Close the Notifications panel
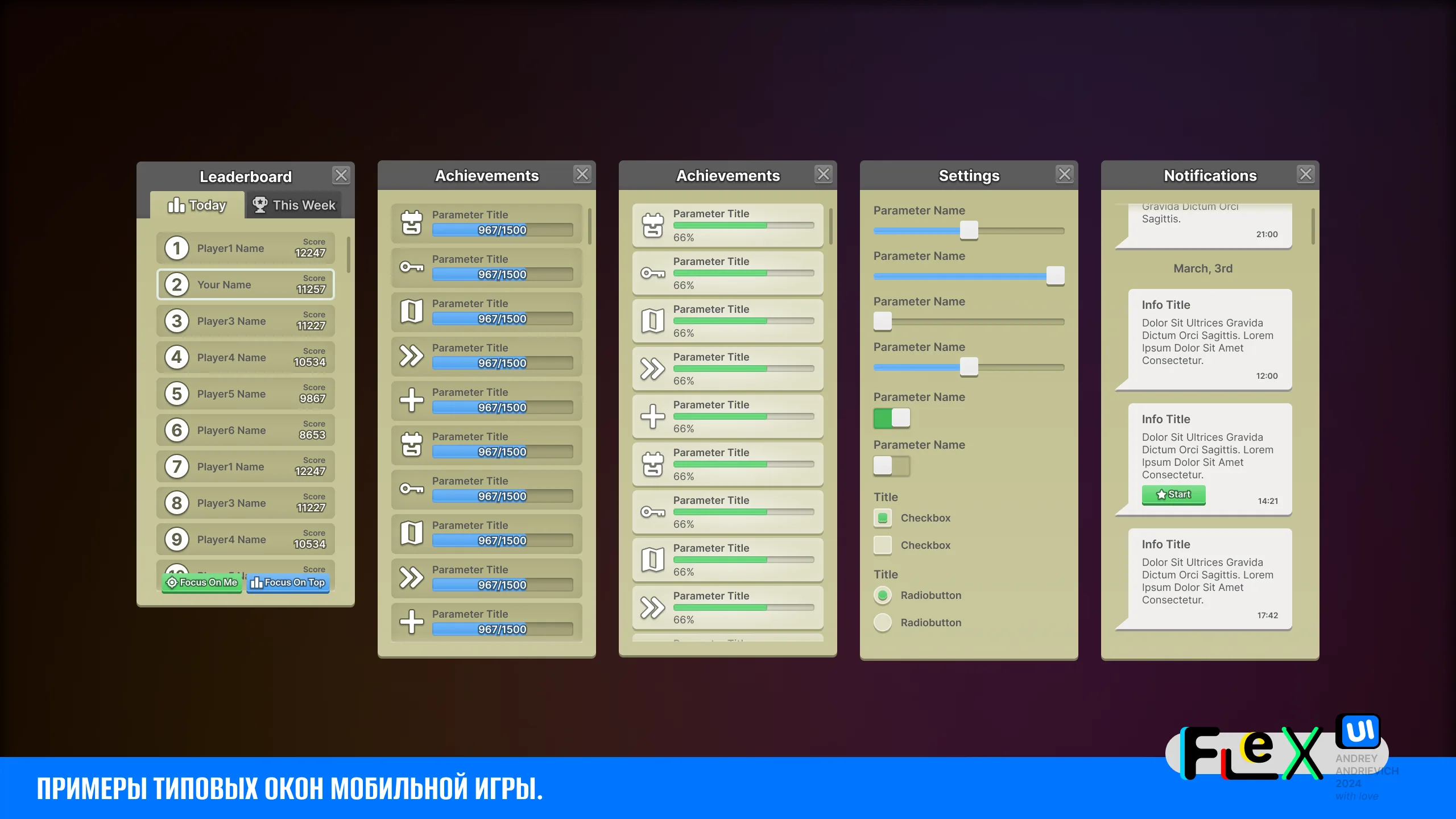Viewport: 1456px width, 819px height. (x=1305, y=175)
